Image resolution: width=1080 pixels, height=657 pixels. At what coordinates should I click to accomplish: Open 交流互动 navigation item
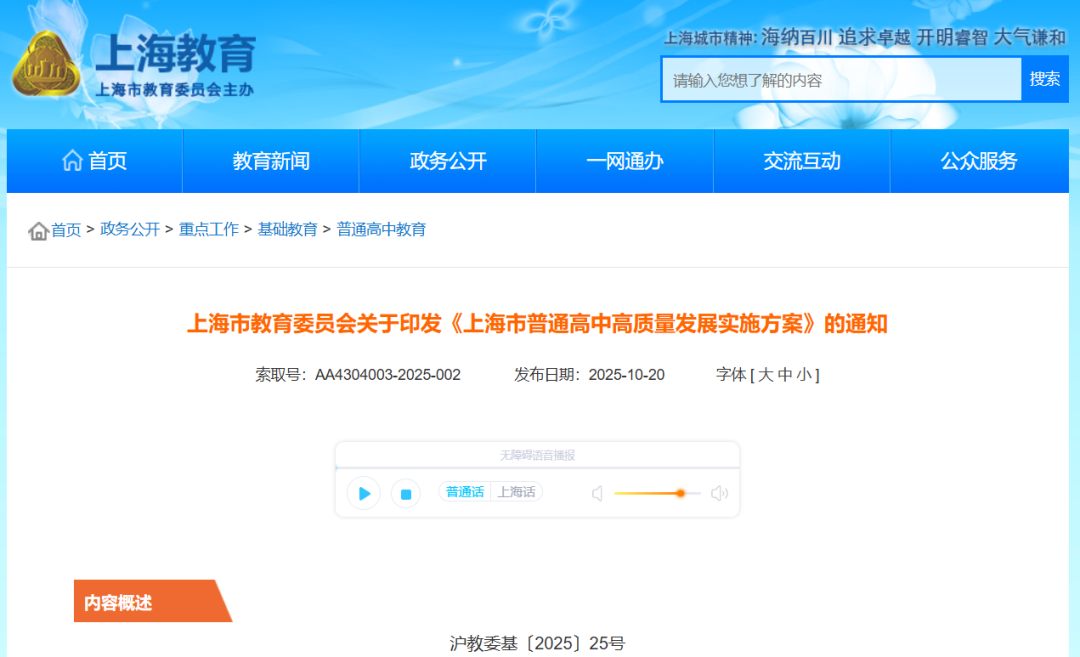click(x=802, y=161)
